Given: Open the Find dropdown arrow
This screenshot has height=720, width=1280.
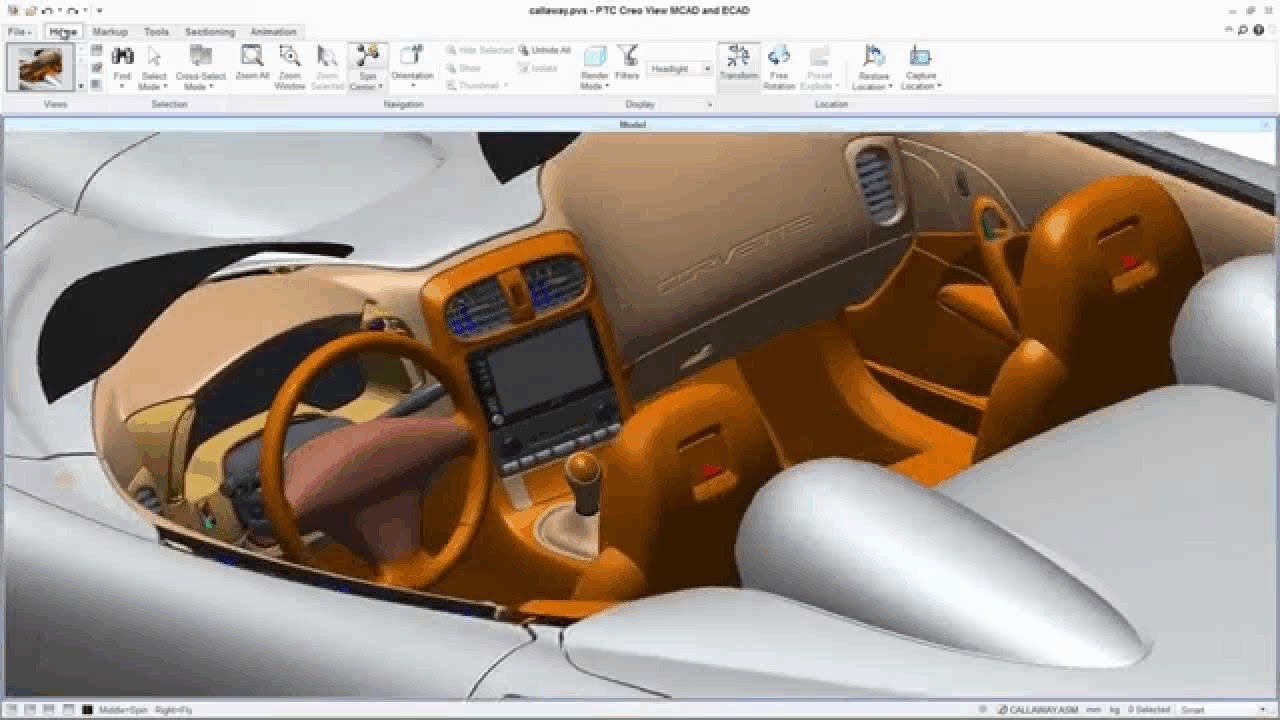Looking at the screenshot, I should [122, 86].
